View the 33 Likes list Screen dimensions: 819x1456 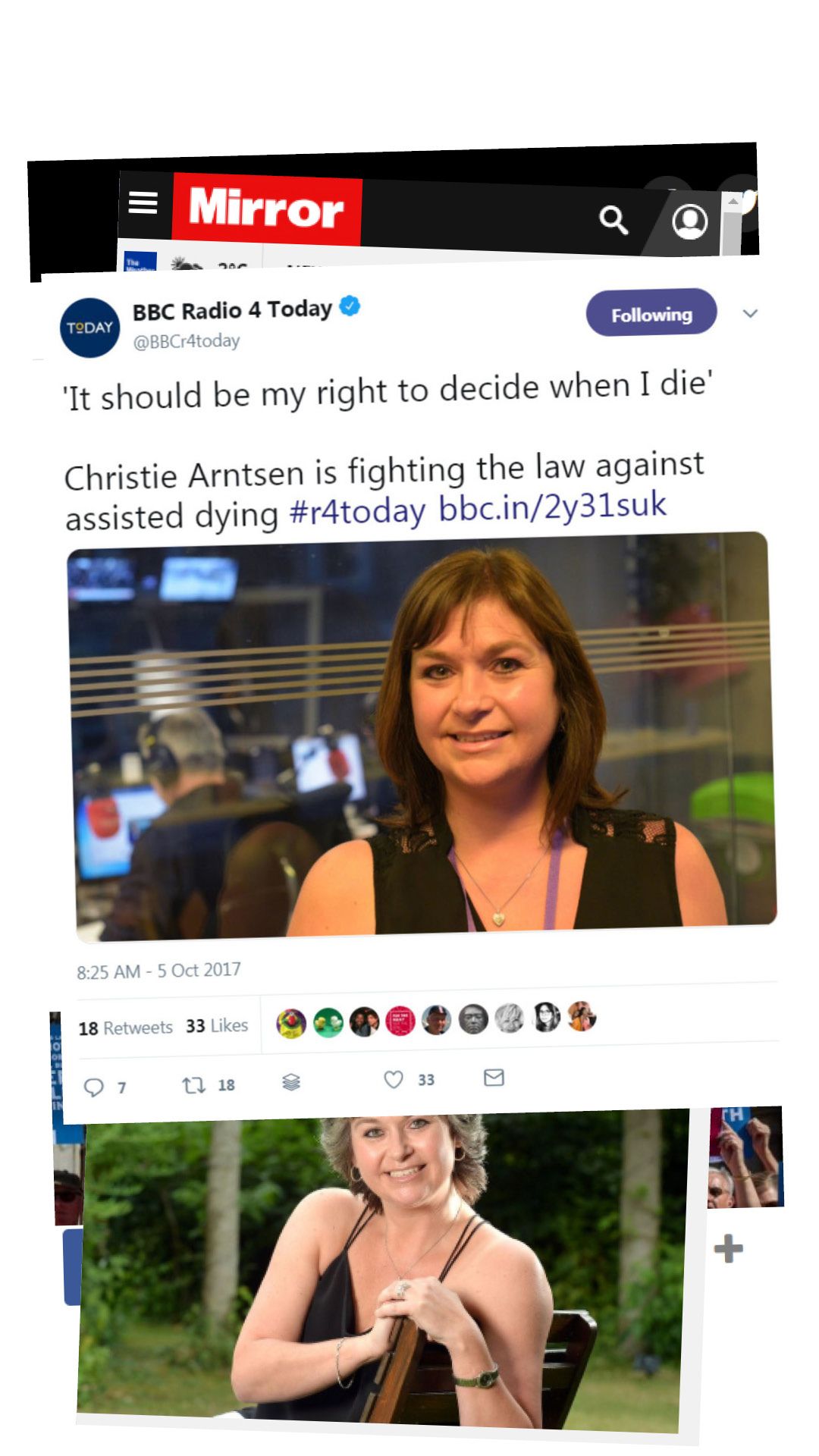[217, 1026]
